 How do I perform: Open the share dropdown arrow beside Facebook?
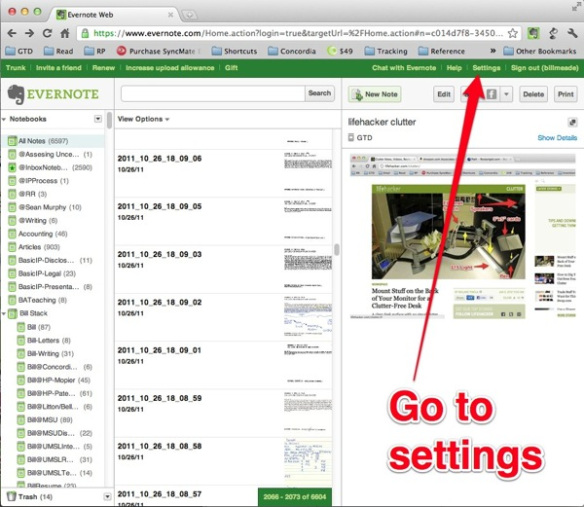[x=506, y=94]
